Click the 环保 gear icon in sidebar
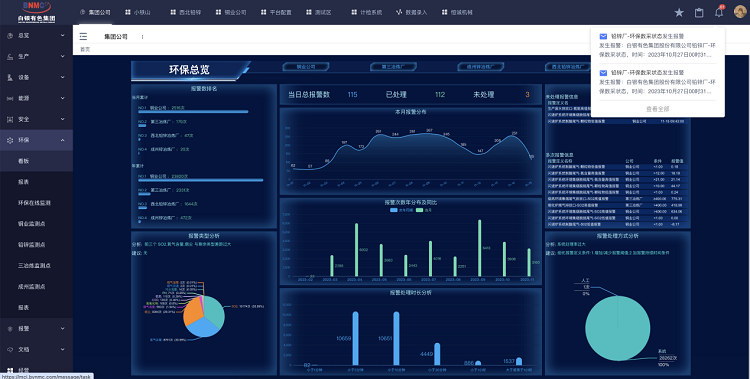The height and width of the screenshot is (379, 750). 10,140
